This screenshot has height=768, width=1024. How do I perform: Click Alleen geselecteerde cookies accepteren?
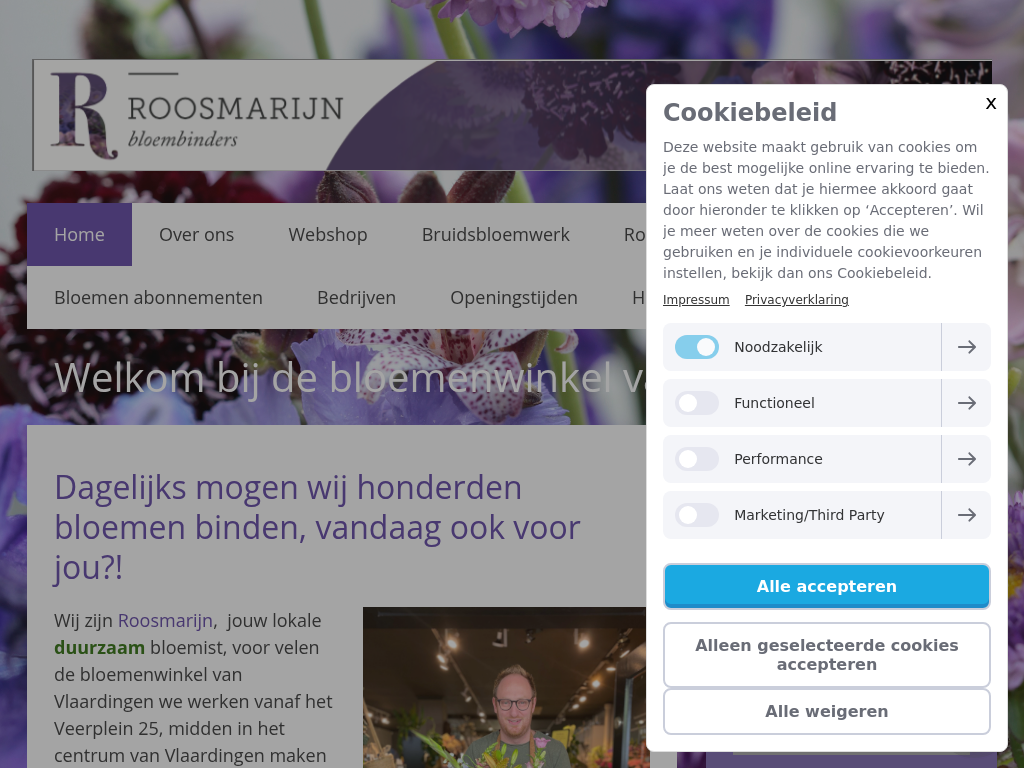(x=827, y=654)
